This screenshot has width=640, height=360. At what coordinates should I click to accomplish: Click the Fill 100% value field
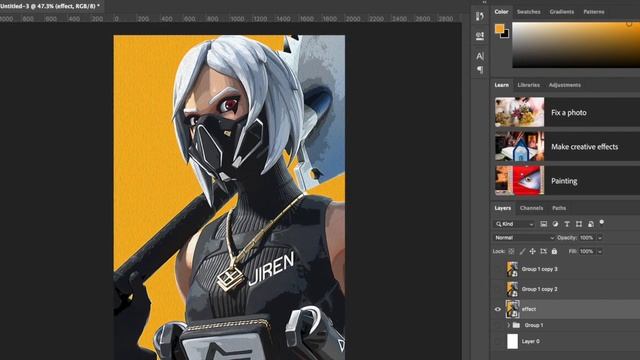pos(587,252)
